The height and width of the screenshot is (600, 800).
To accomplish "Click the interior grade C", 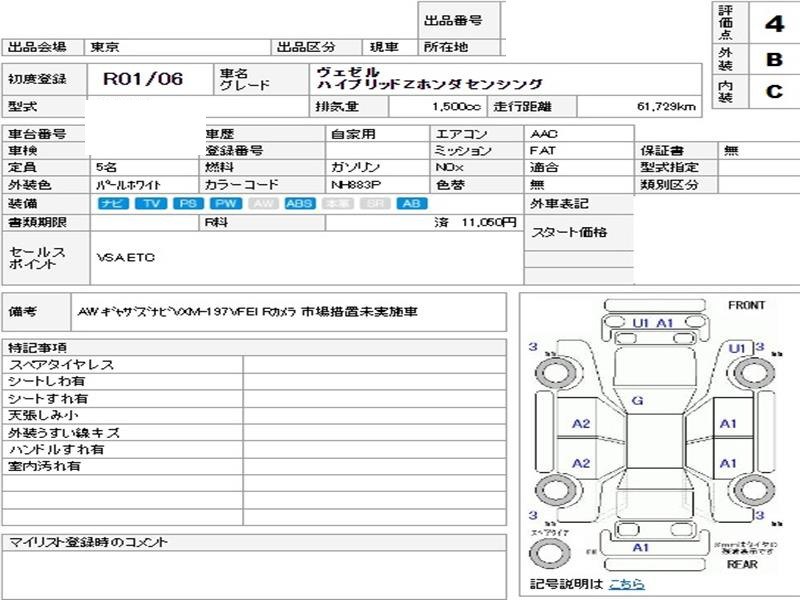I will (774, 92).
